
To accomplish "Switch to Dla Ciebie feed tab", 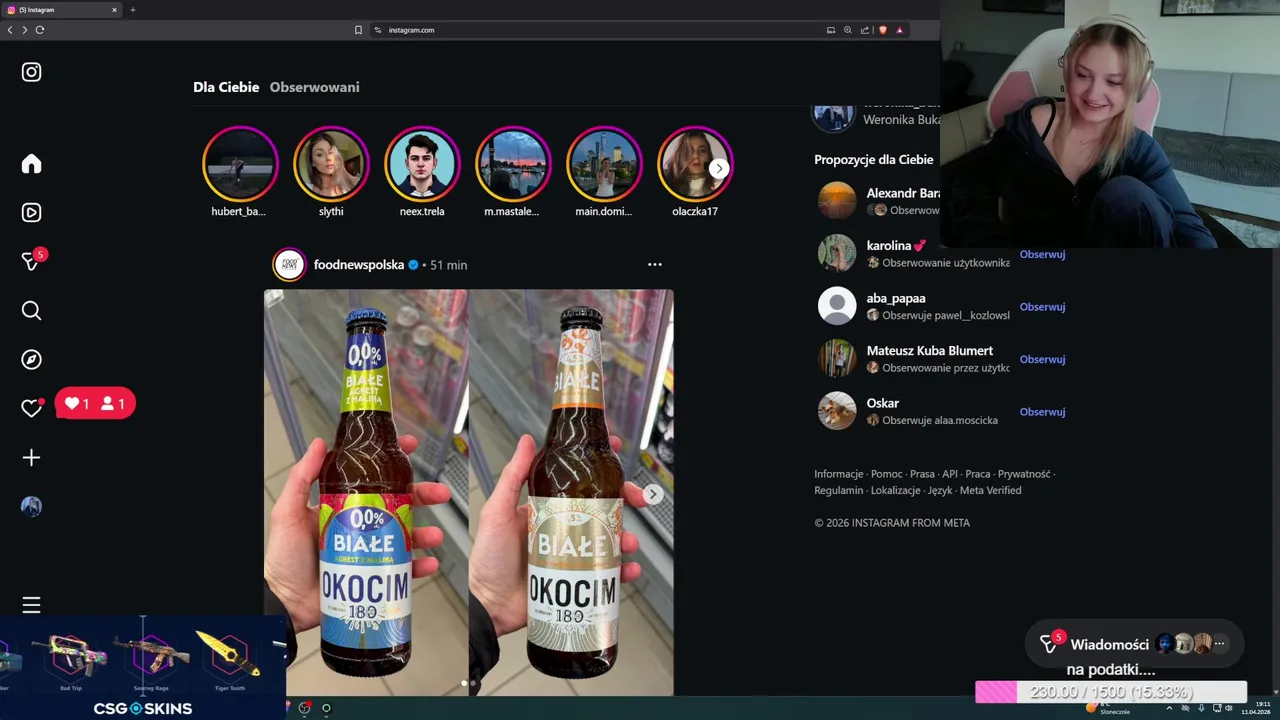I will coord(226,87).
